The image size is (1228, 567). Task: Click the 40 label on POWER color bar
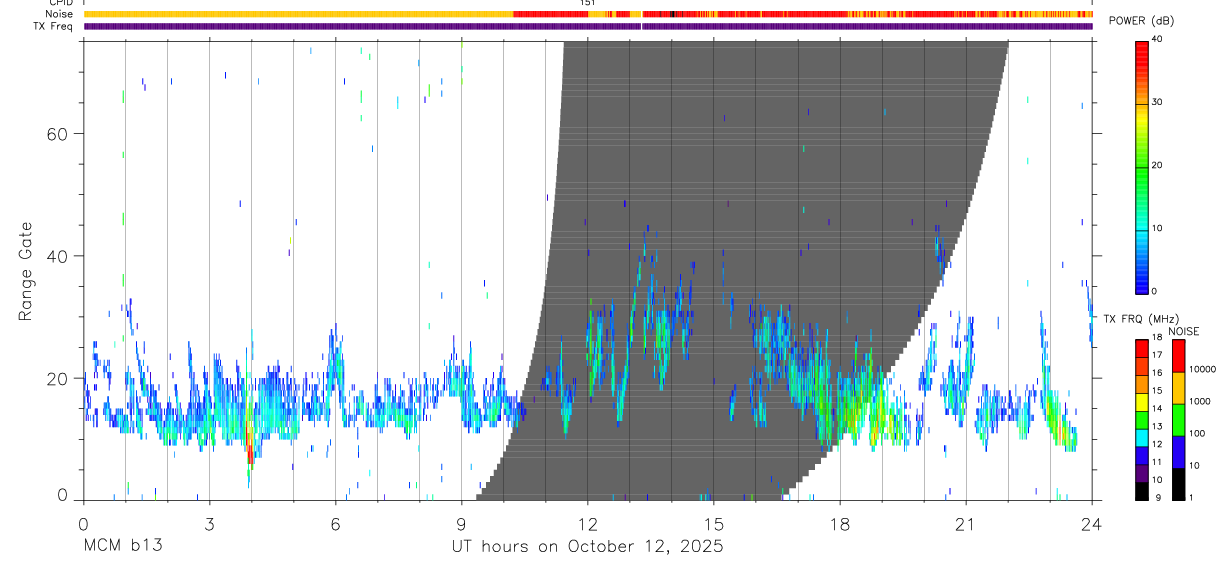(x=1157, y=40)
